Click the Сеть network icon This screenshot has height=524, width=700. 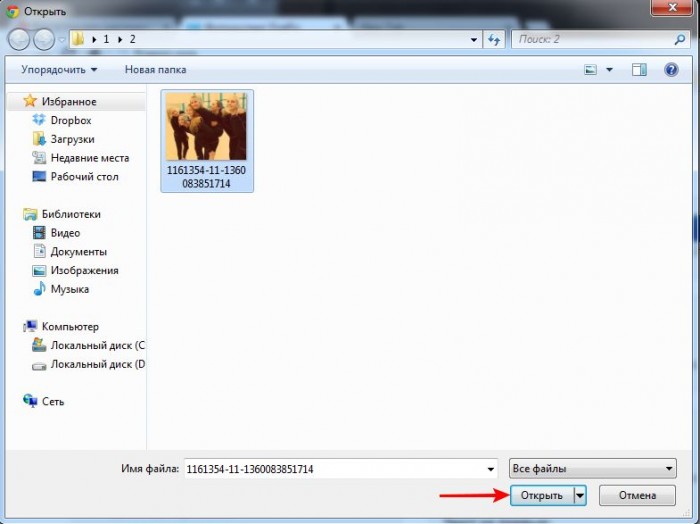[x=30, y=401]
